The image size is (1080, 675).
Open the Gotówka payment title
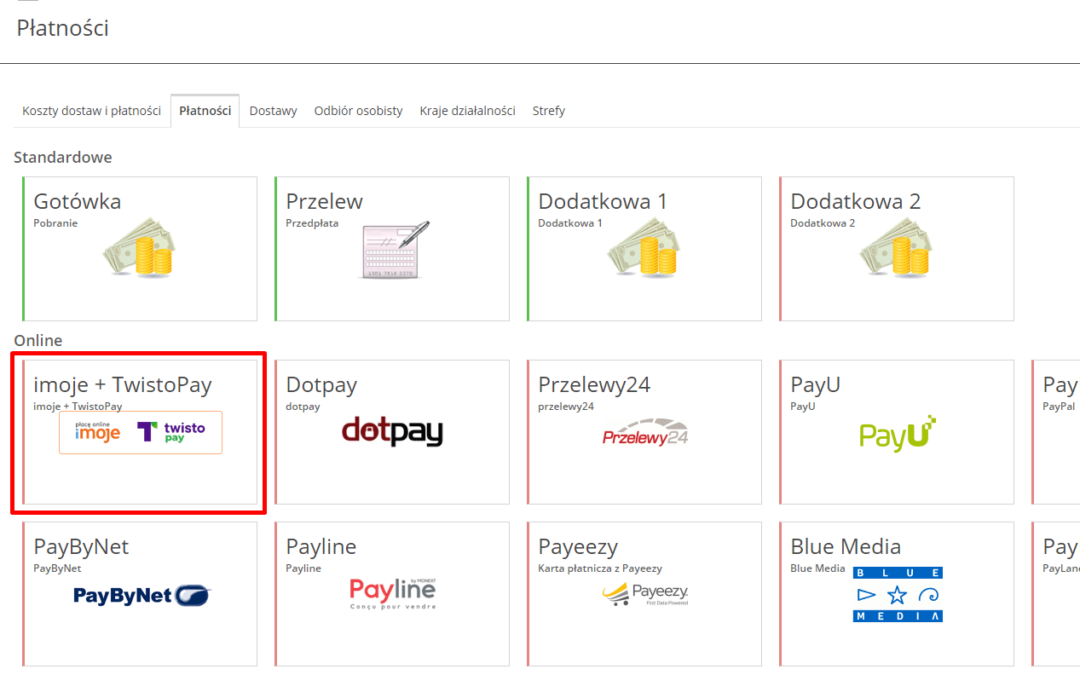point(77,201)
